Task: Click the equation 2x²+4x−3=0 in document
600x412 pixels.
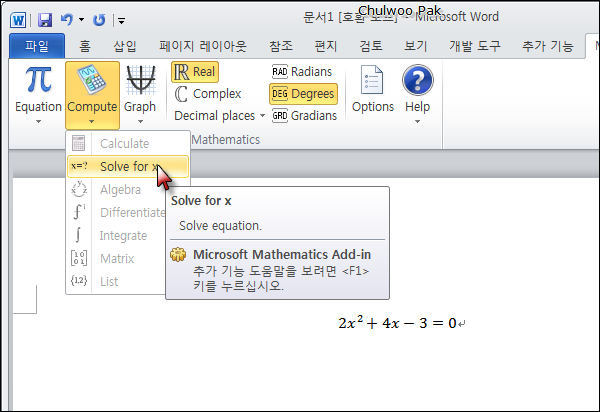Action: pyautogui.click(x=397, y=323)
